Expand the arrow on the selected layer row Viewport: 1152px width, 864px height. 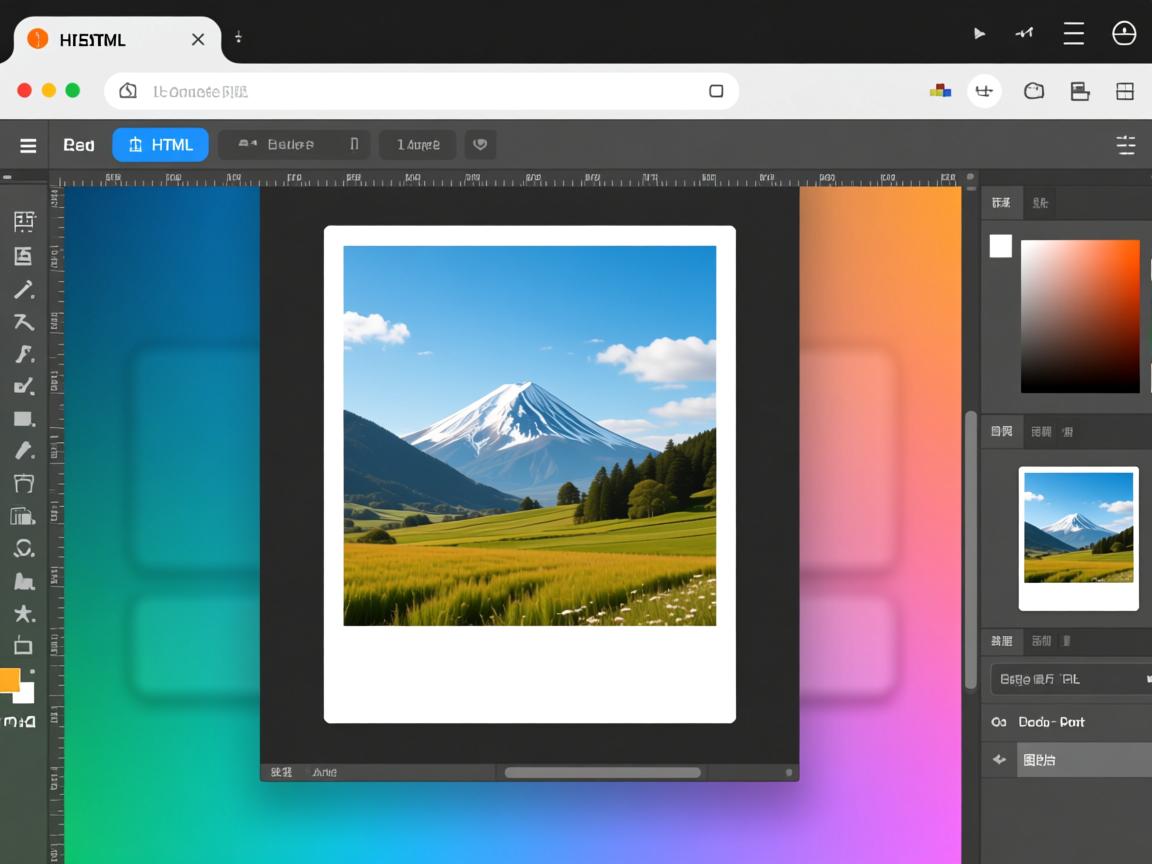pos(998,760)
